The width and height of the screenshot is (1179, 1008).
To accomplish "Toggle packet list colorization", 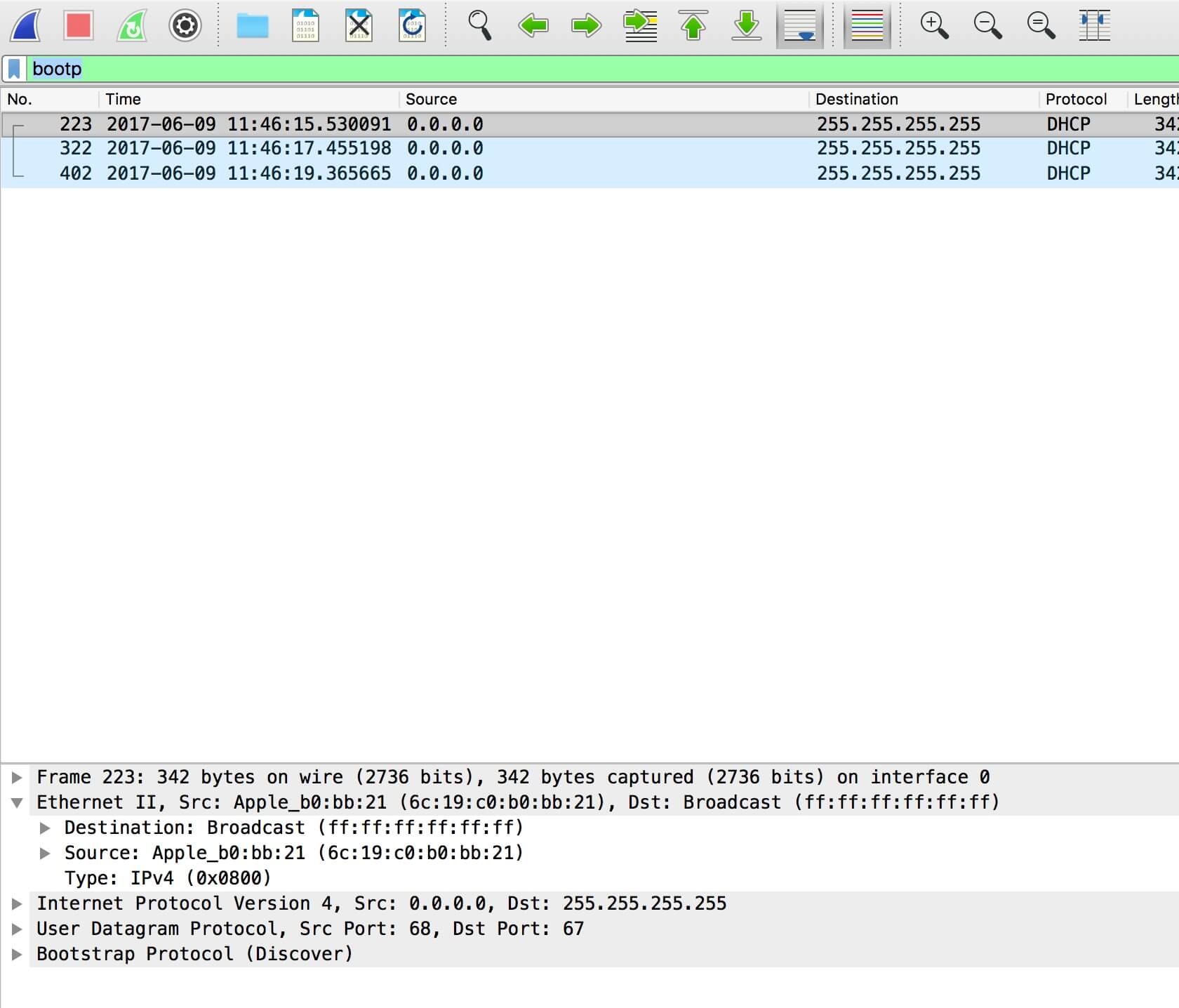I will tap(867, 25).
